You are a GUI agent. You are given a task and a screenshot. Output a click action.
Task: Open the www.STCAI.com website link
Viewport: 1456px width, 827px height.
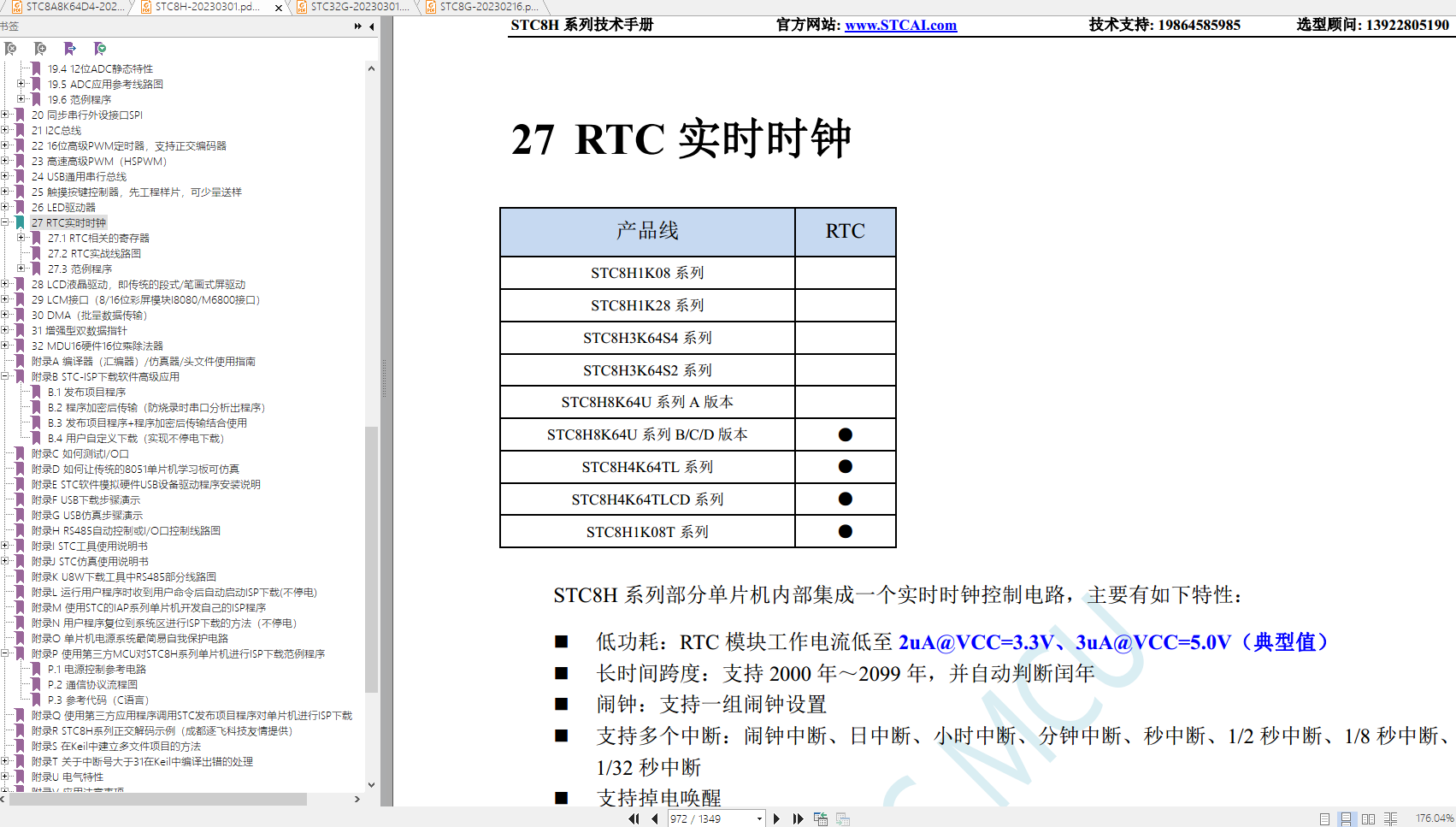[x=900, y=25]
